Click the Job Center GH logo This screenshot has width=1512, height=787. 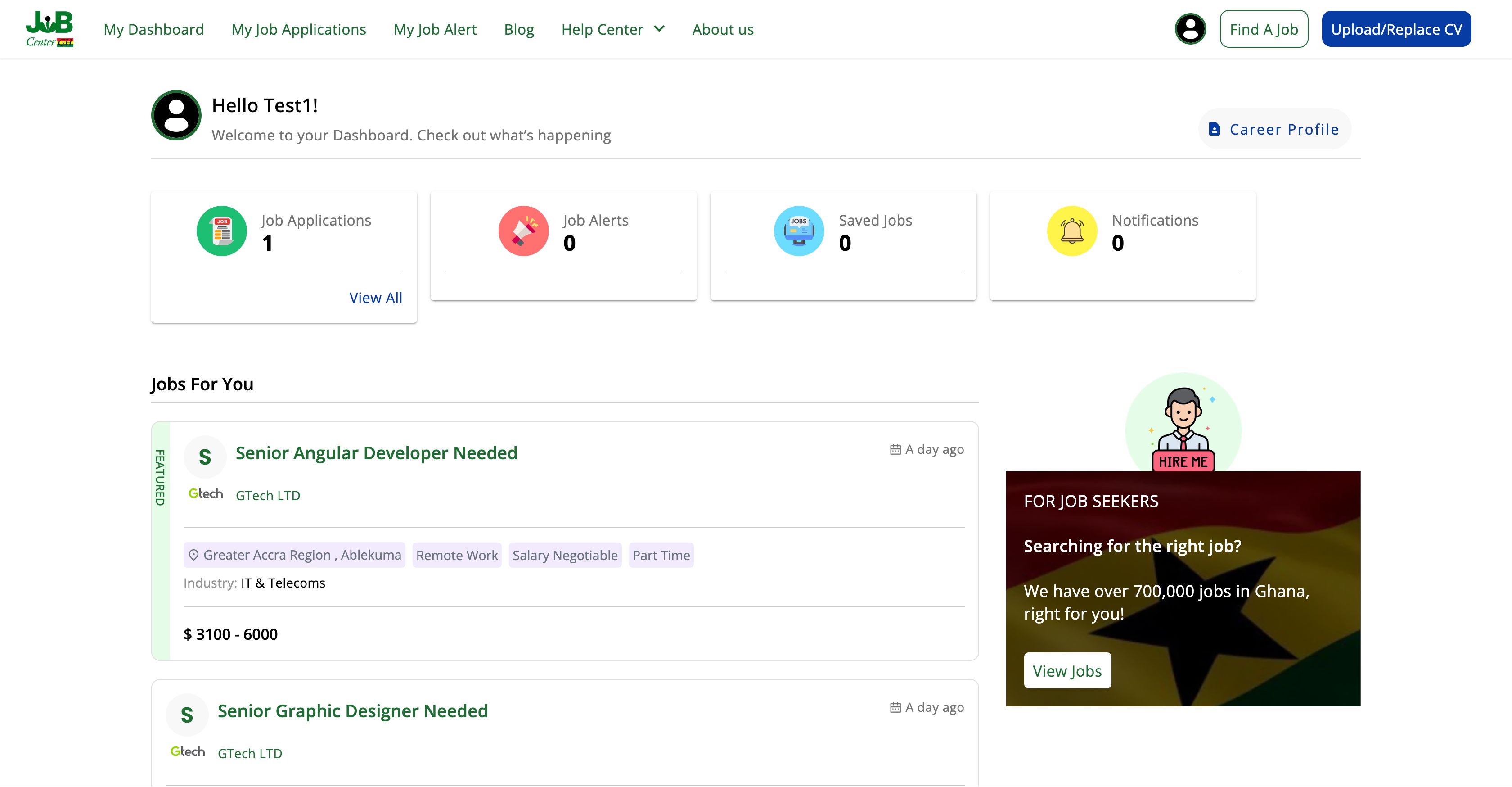pyautogui.click(x=49, y=29)
